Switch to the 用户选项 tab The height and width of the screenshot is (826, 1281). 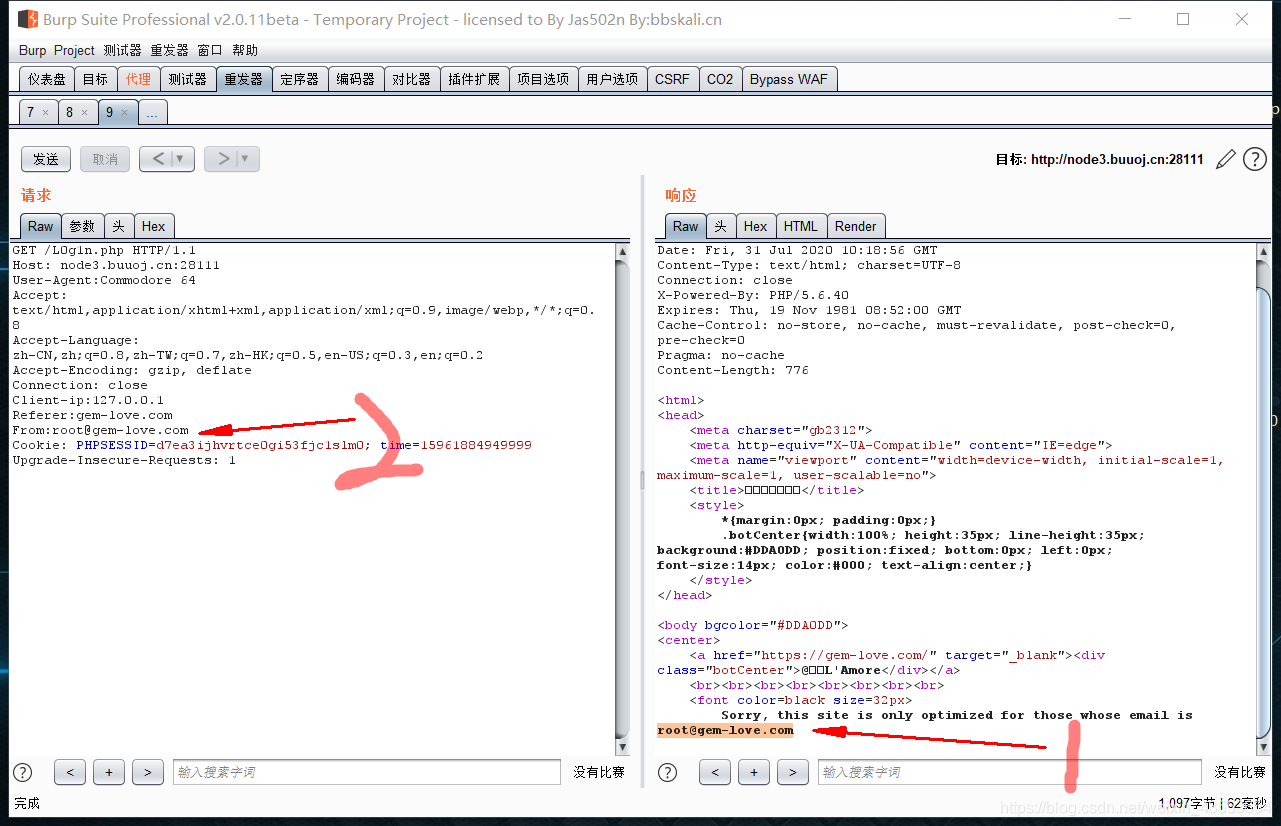(x=612, y=79)
